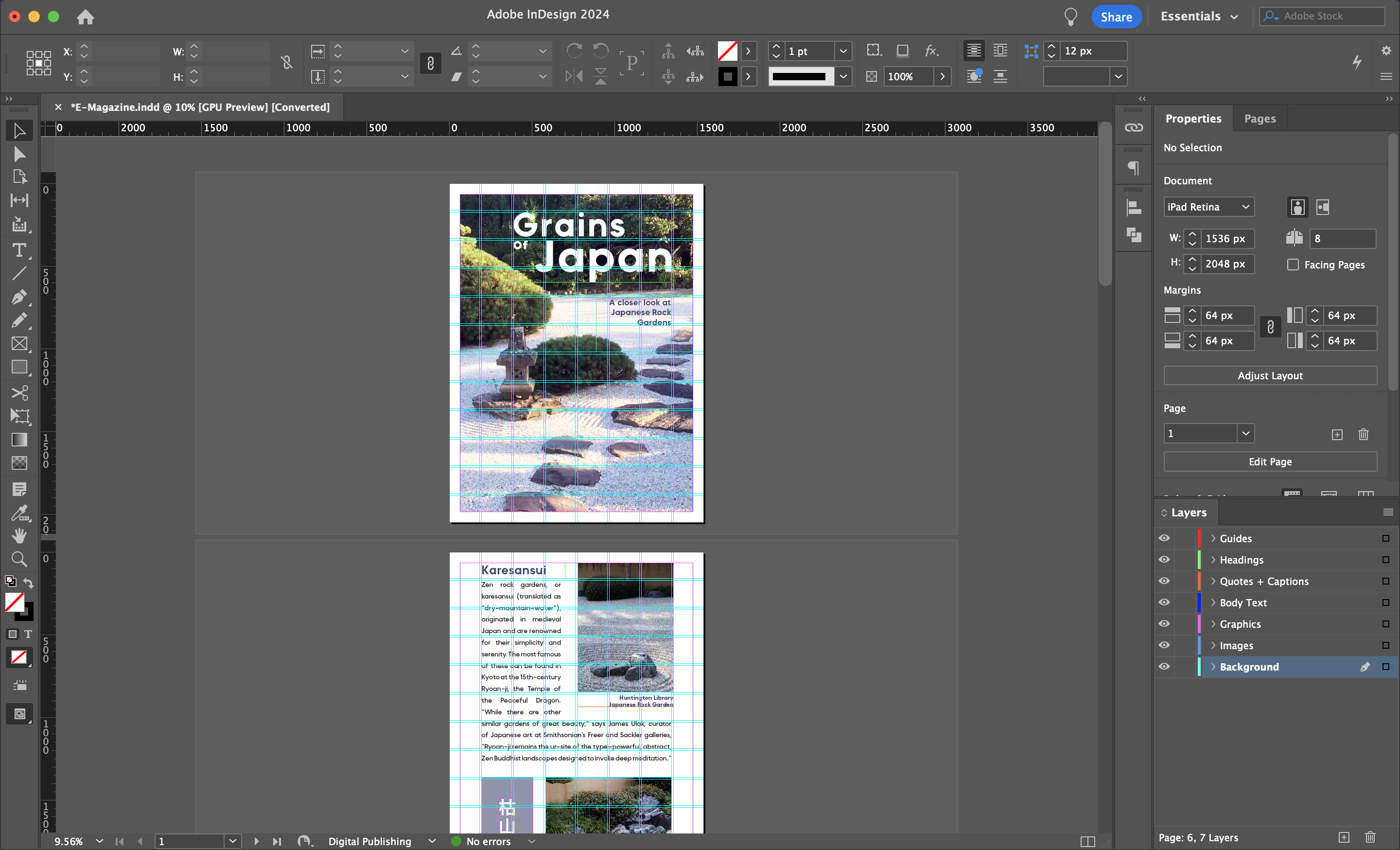Hide the Background layer
Viewport: 1400px width, 850px height.
pyautogui.click(x=1164, y=667)
